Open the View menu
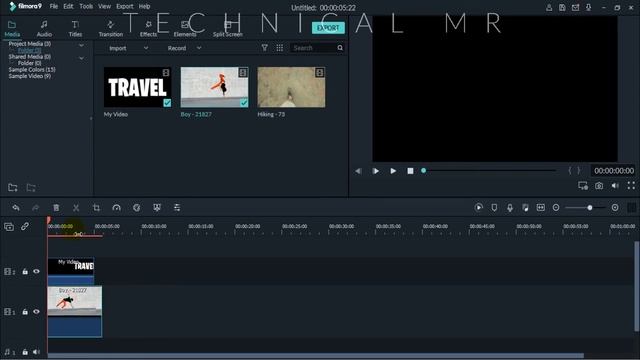The height and width of the screenshot is (360, 640). point(104,7)
